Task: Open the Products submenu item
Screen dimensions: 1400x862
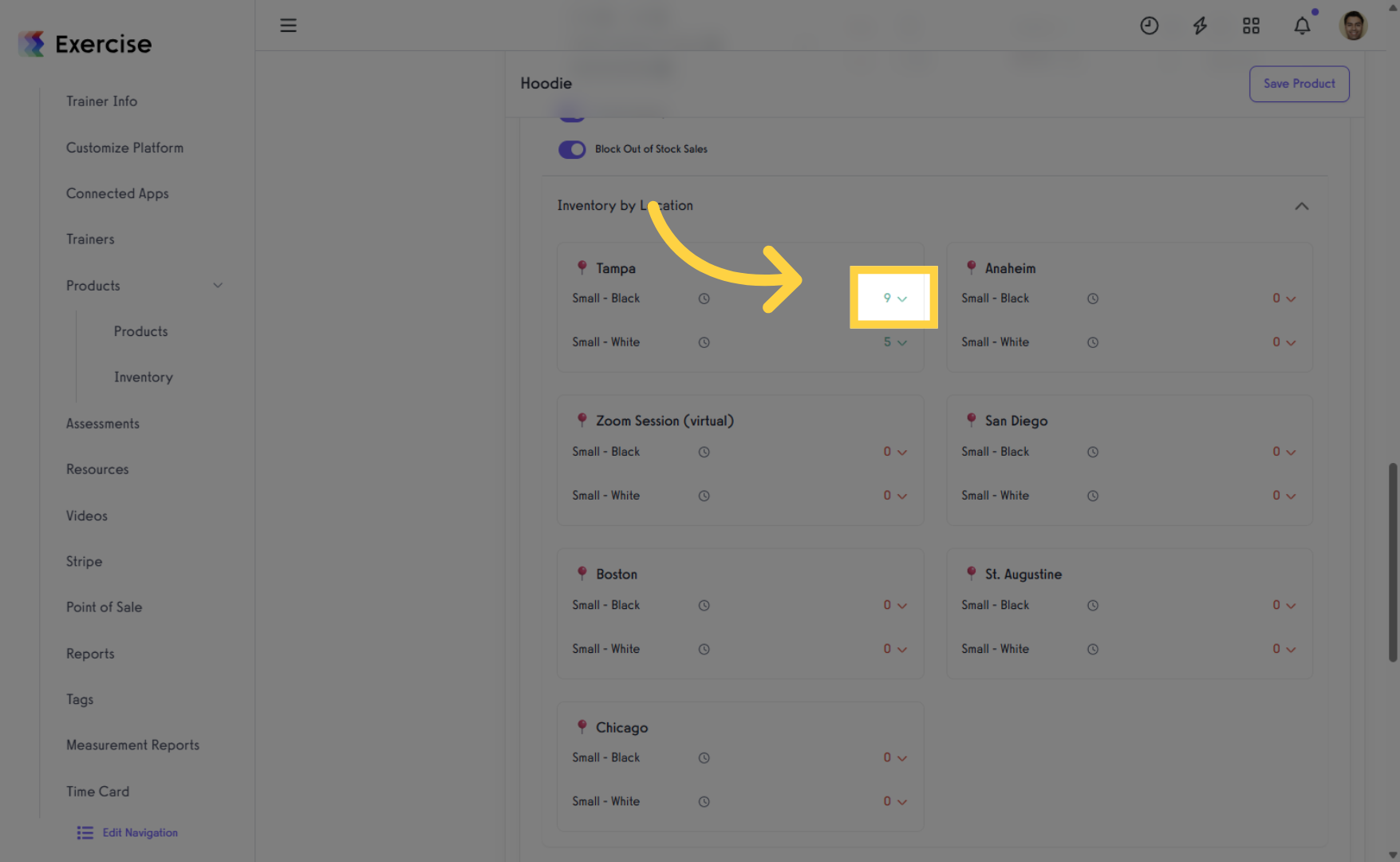Action: coord(140,331)
